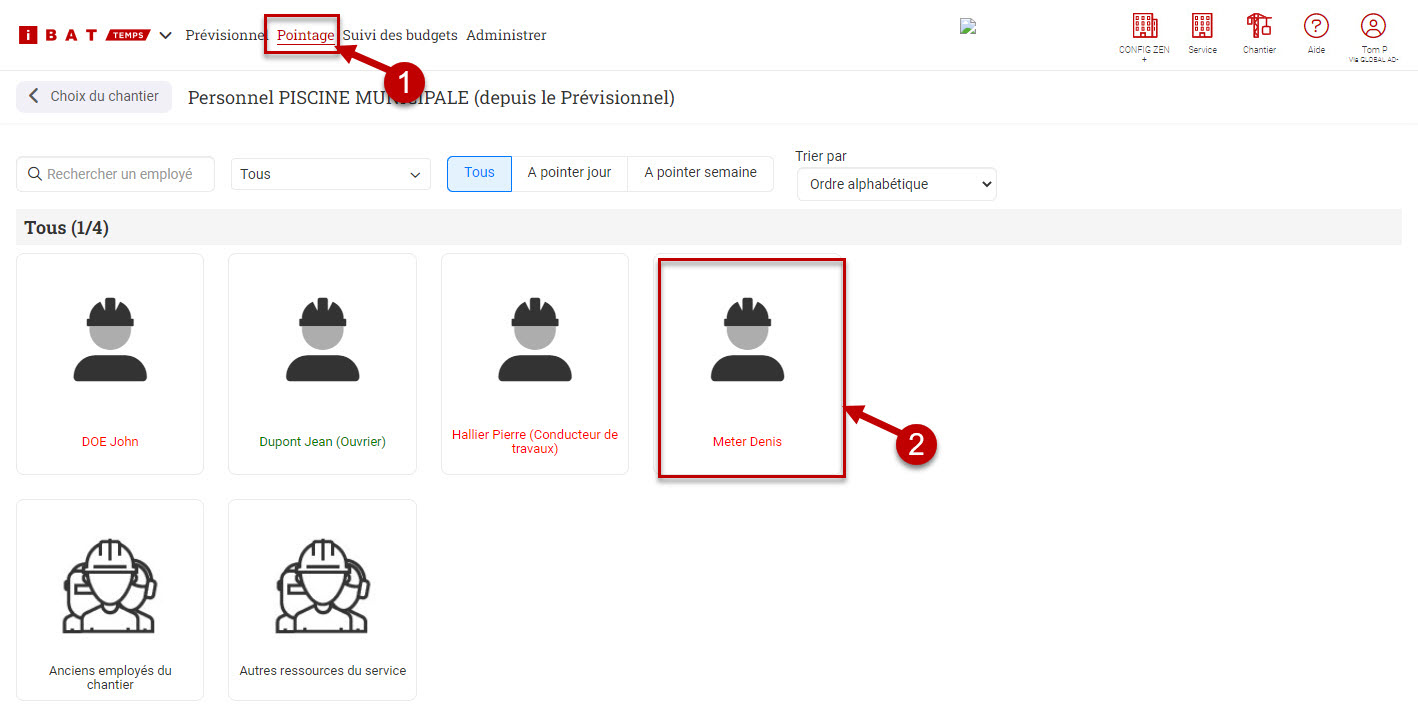Switch filter to A pointer semaine
The height and width of the screenshot is (713, 1418).
700,173
